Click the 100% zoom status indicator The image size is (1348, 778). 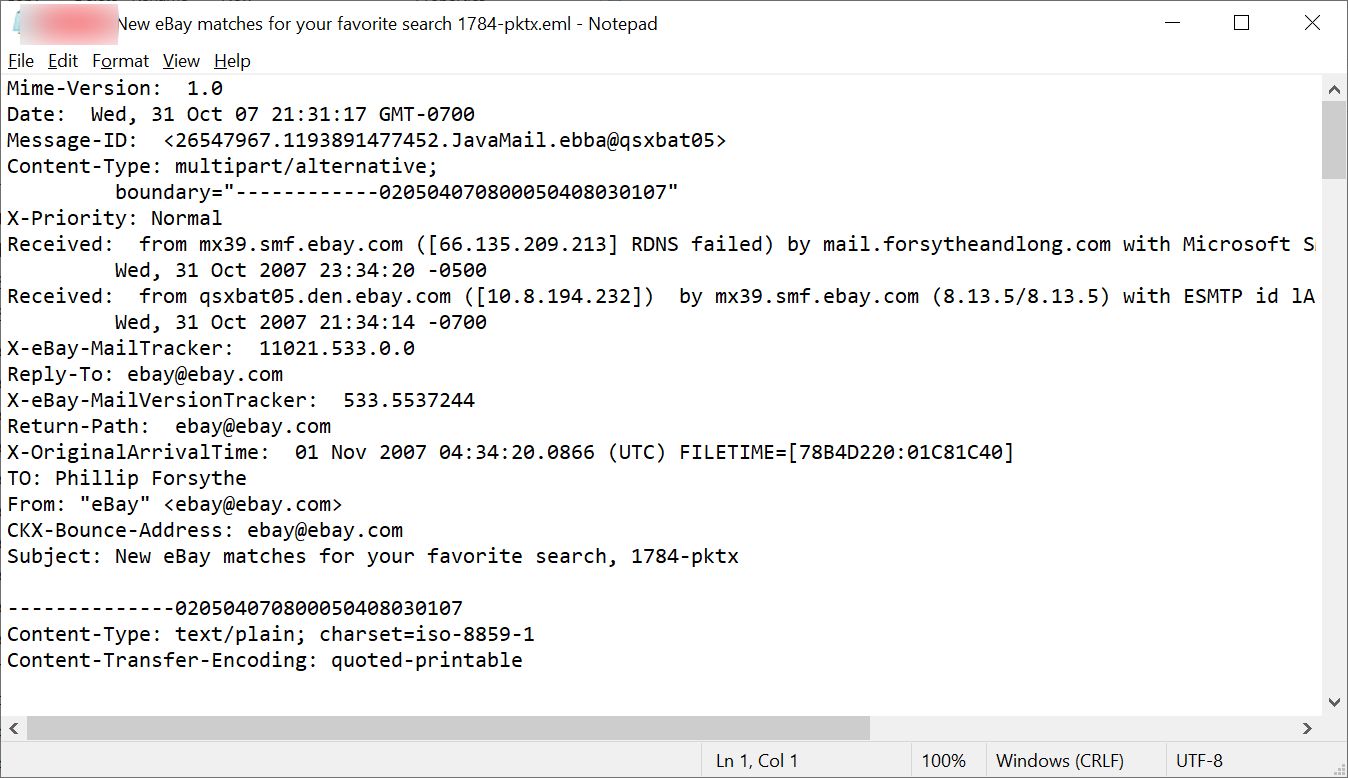[x=943, y=761]
